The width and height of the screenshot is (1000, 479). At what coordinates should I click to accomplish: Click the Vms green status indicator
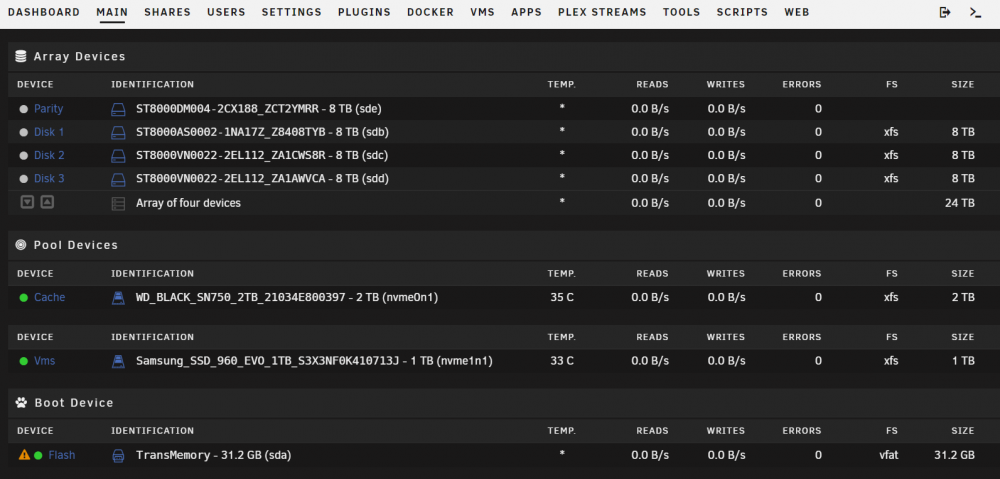point(24,362)
